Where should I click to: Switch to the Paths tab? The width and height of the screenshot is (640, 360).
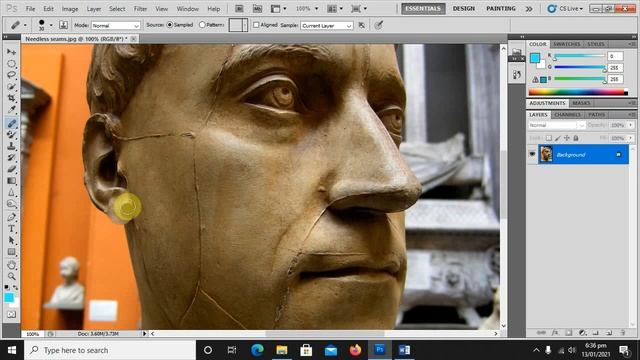596,115
